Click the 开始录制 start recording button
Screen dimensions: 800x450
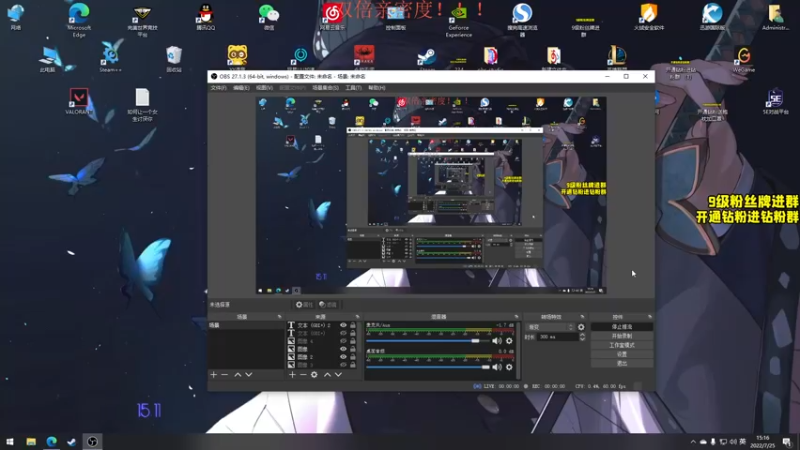(622, 336)
